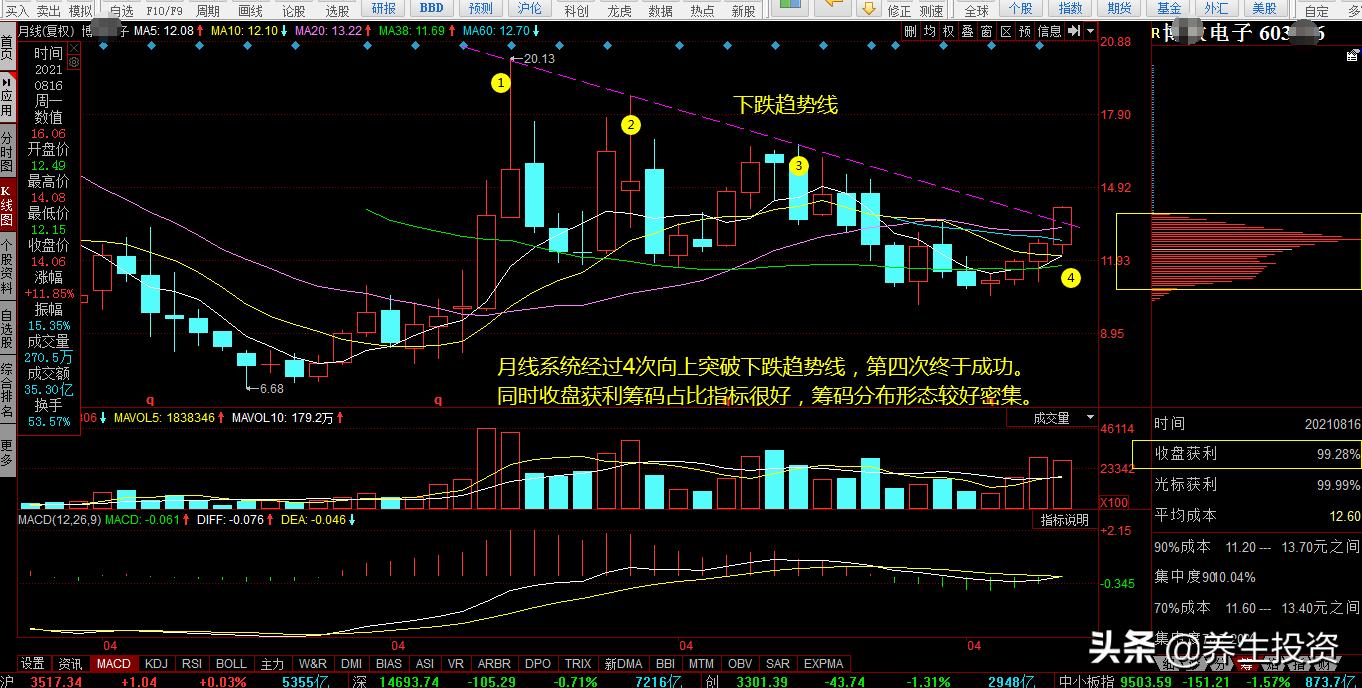Select the 指数 index market button

point(1070,8)
